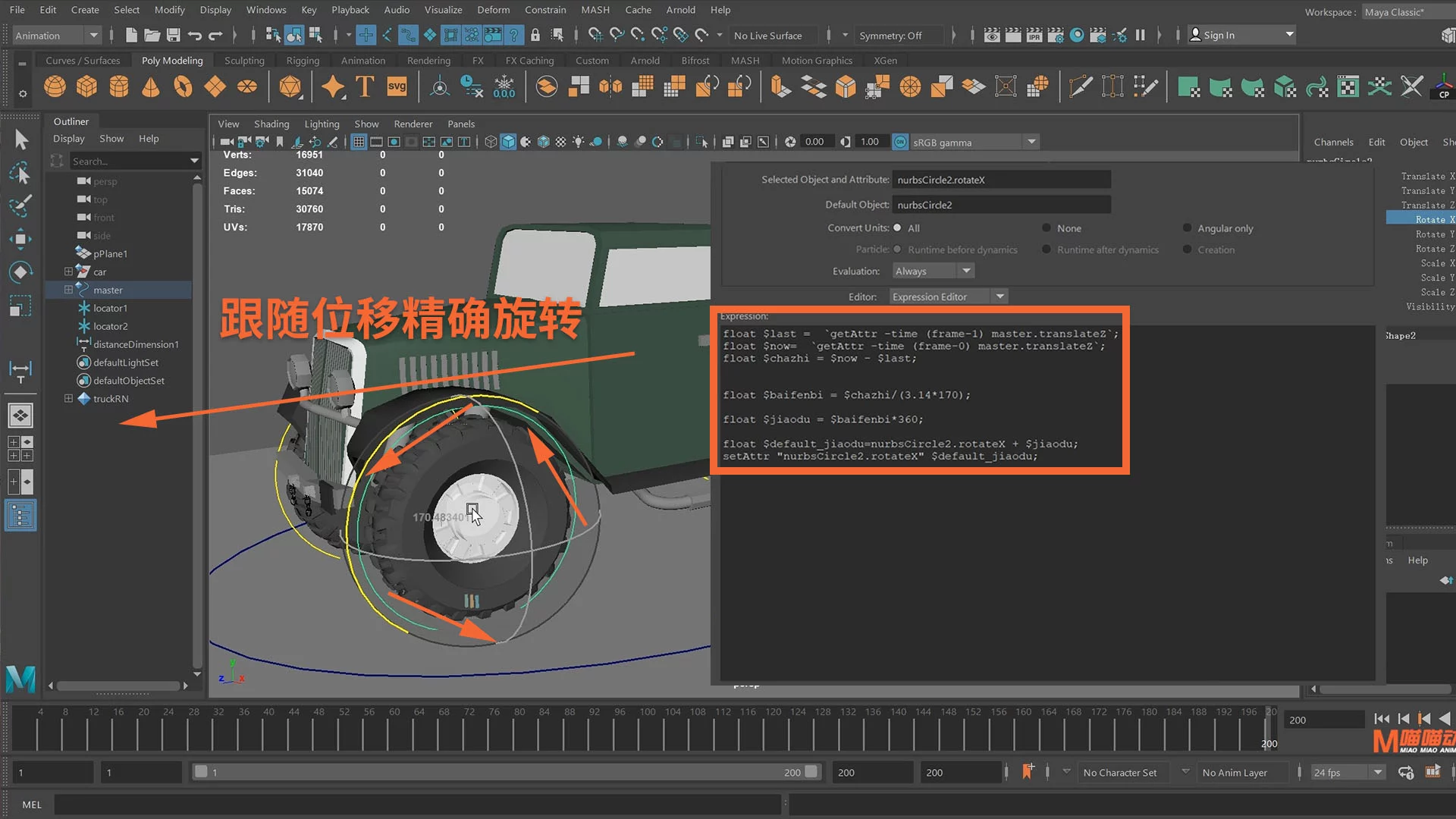
Task: Switch to the Sculpting shelf tab
Action: point(244,61)
